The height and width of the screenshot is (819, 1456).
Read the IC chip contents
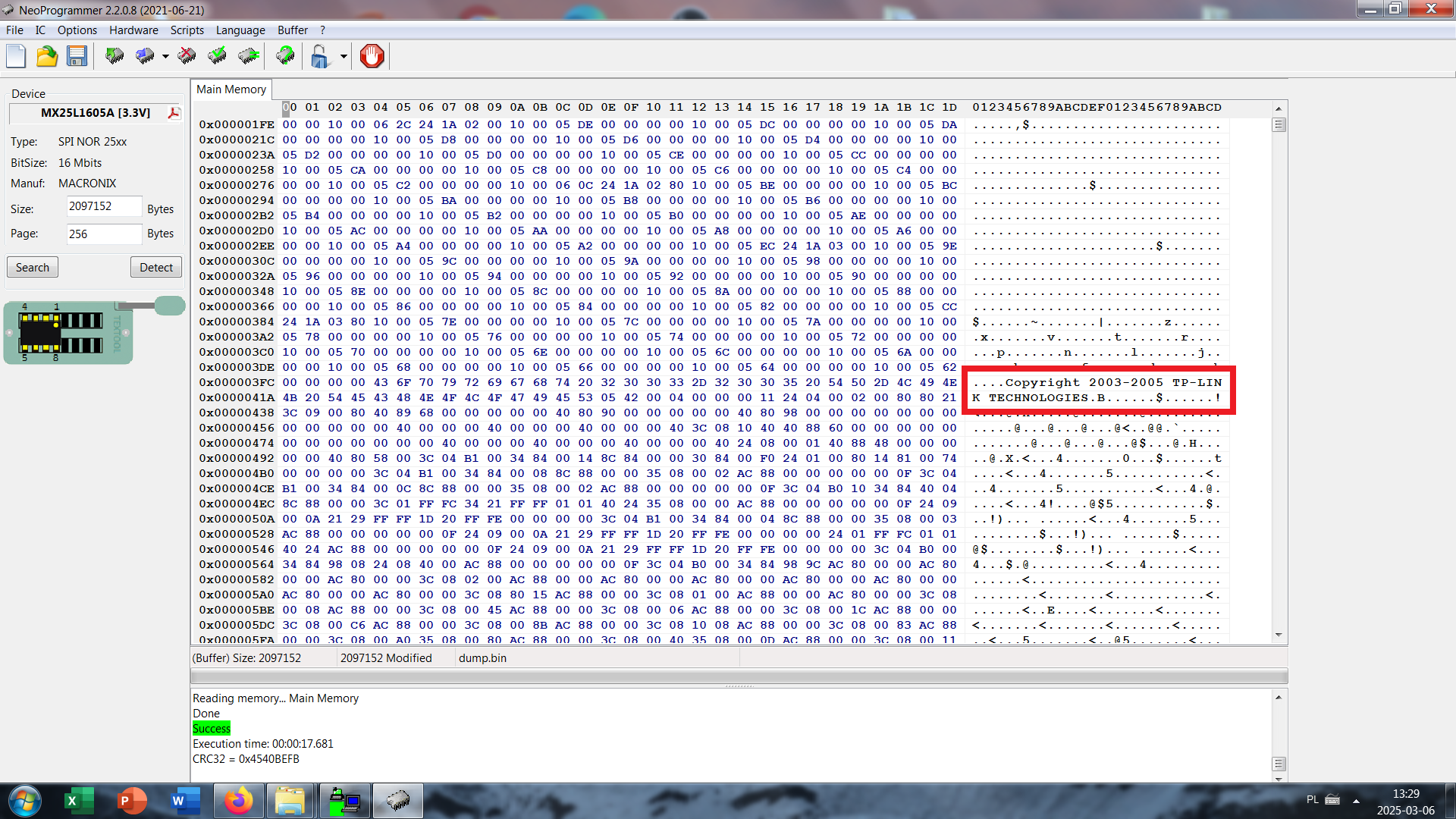tap(115, 56)
